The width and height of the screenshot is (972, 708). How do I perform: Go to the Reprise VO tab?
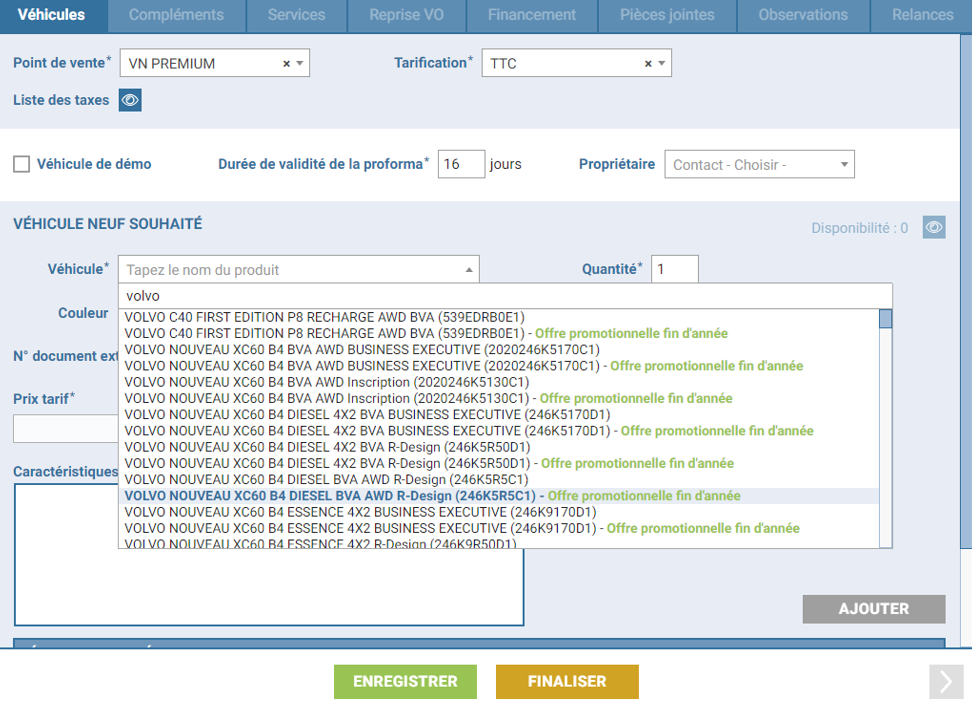[x=407, y=15]
